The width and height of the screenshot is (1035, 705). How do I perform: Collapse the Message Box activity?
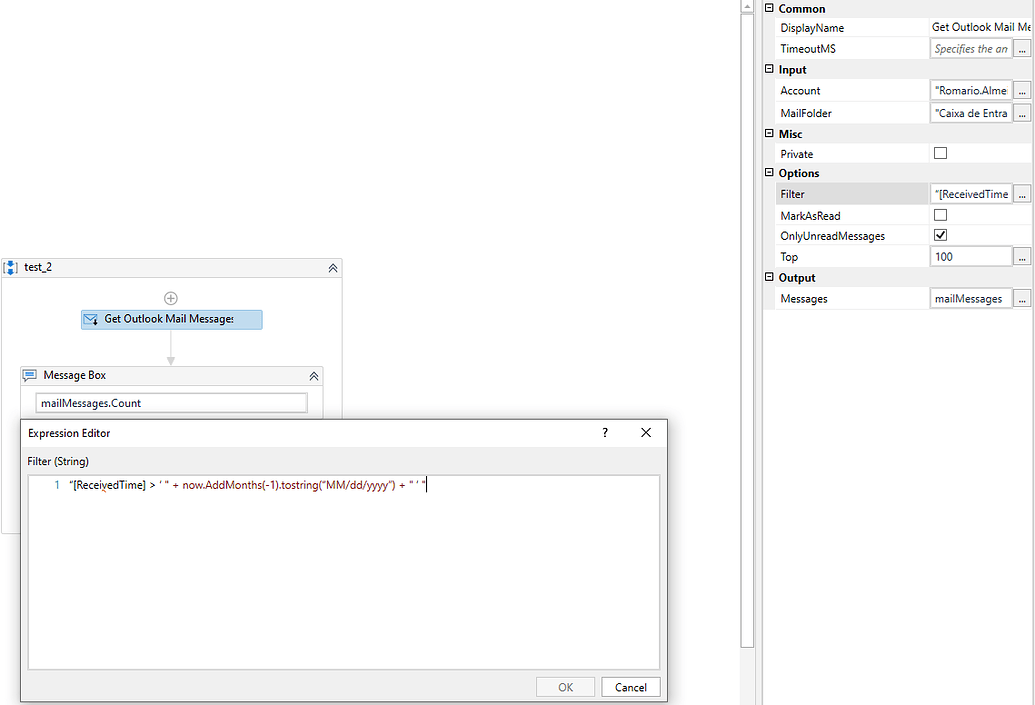(x=314, y=376)
